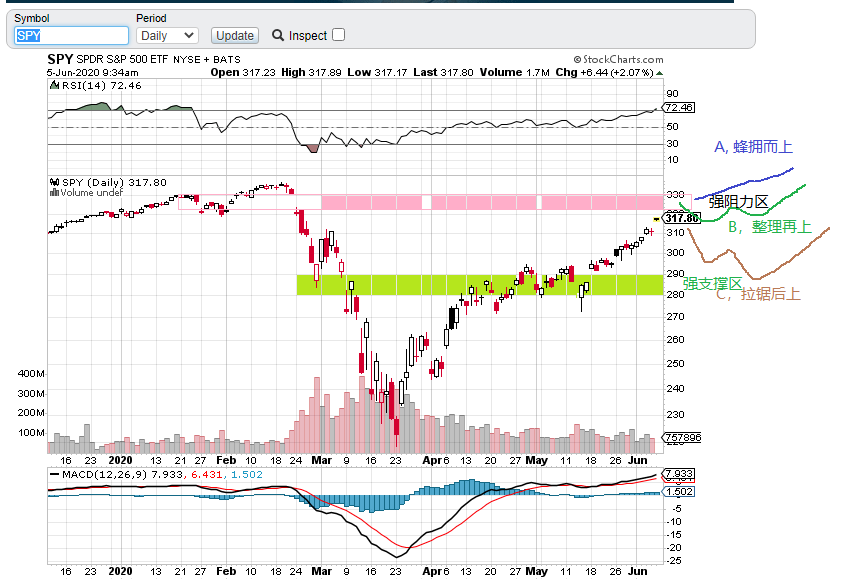Click the Symbol field label
Viewport: 849px width, 585px height.
(x=31, y=18)
